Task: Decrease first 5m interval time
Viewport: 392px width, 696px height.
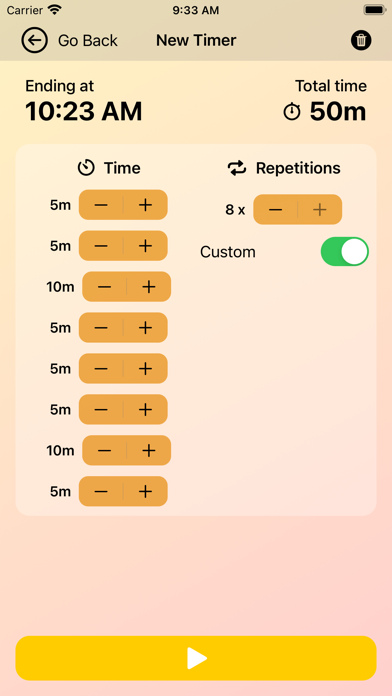Action: pos(101,205)
